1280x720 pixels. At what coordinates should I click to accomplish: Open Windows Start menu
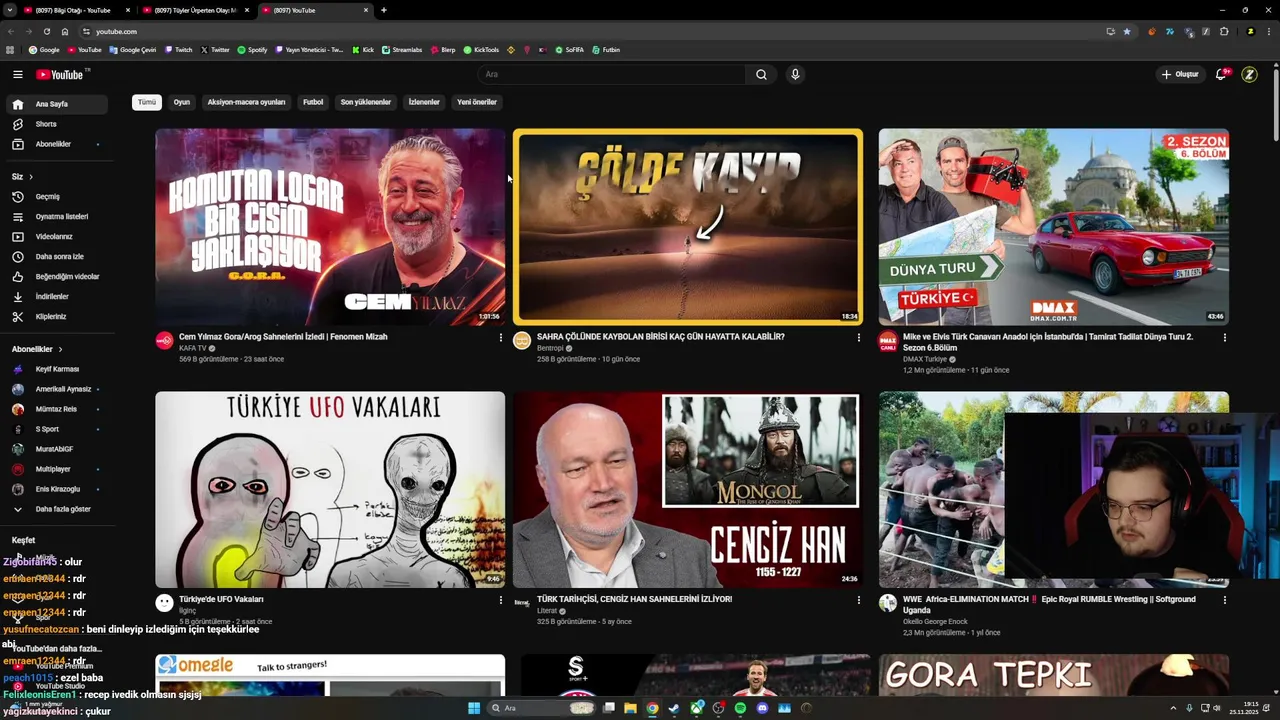pos(474,708)
